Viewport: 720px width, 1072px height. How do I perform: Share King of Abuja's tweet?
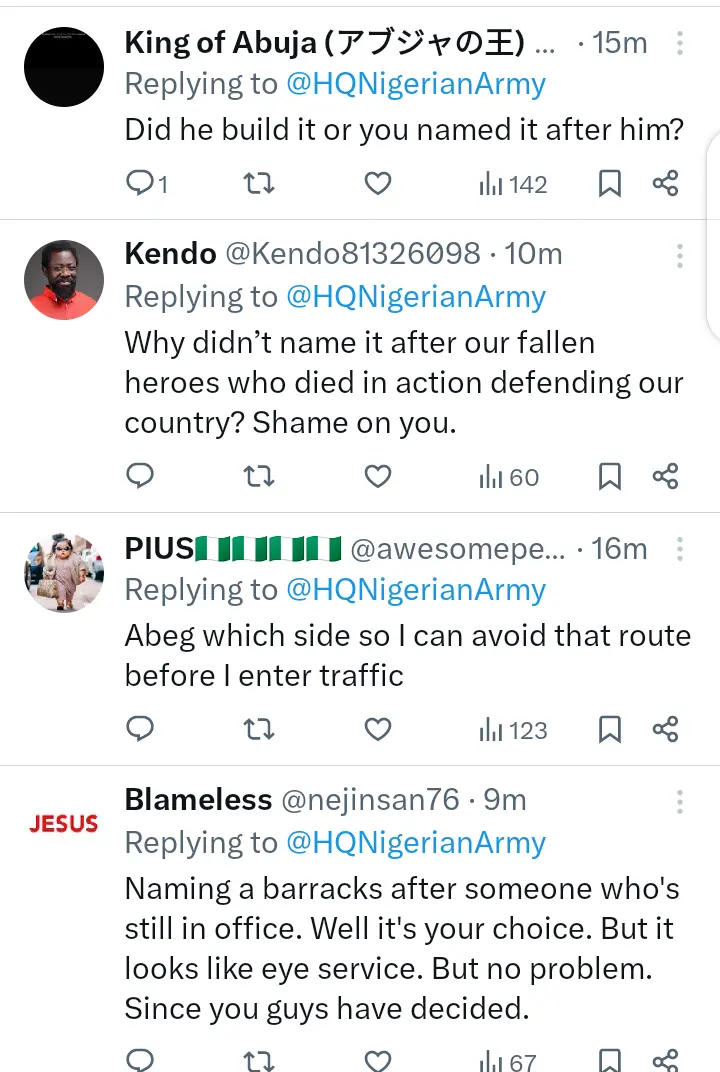pos(666,183)
